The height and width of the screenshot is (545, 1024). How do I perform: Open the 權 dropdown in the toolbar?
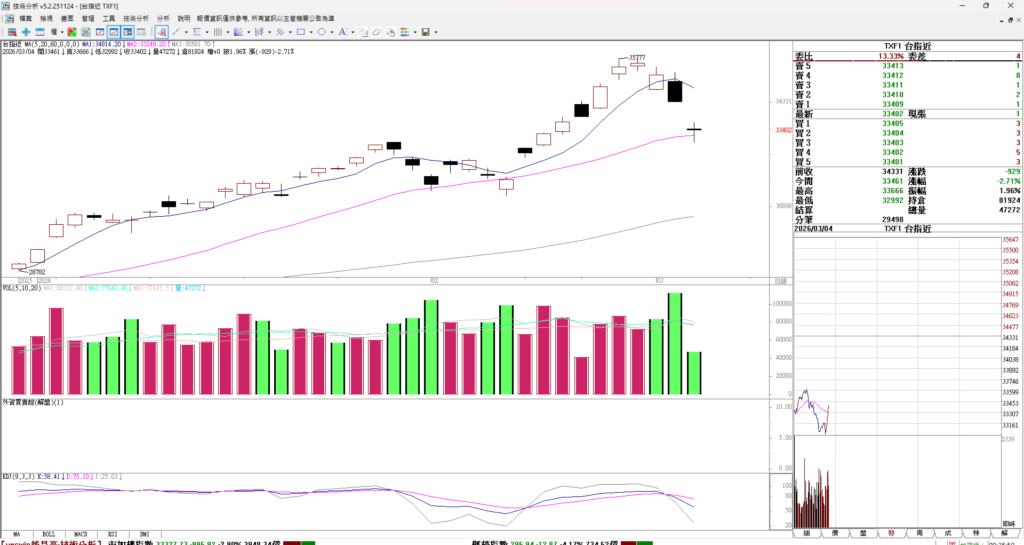56,32
